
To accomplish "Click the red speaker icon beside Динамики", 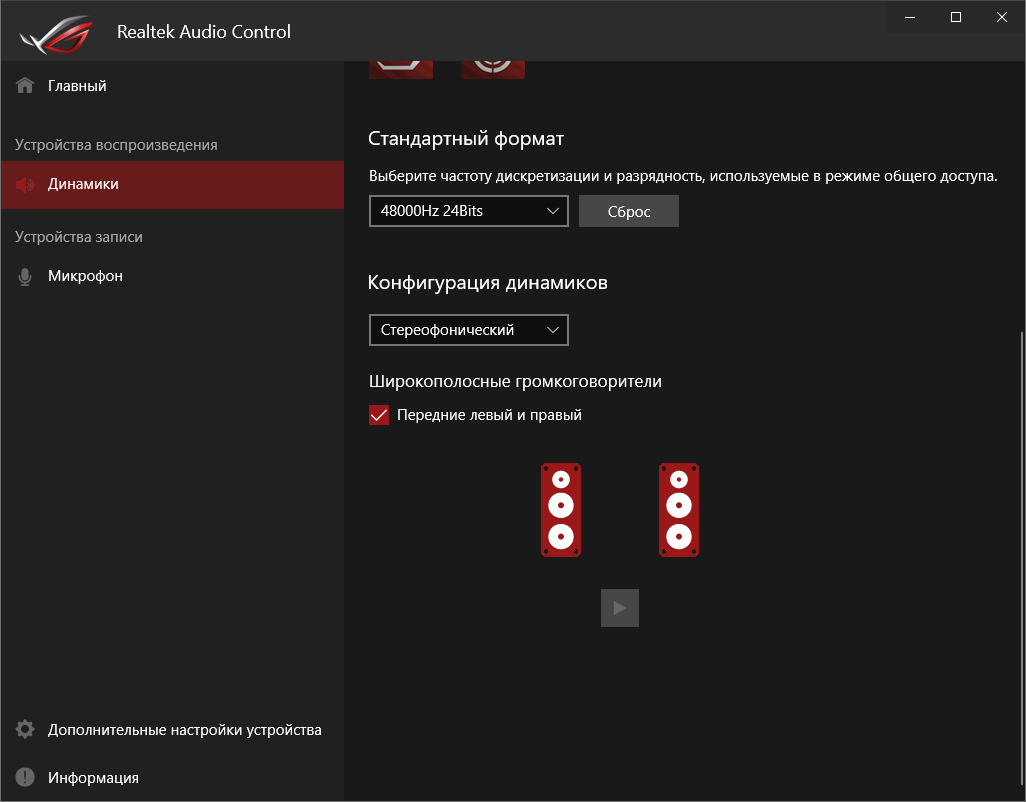I will point(25,184).
